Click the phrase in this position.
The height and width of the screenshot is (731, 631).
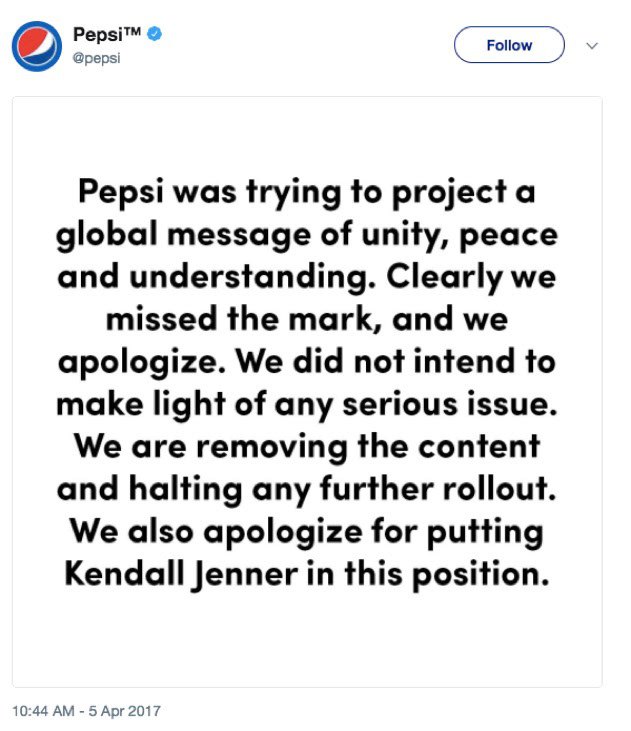pyautogui.click(x=428, y=574)
